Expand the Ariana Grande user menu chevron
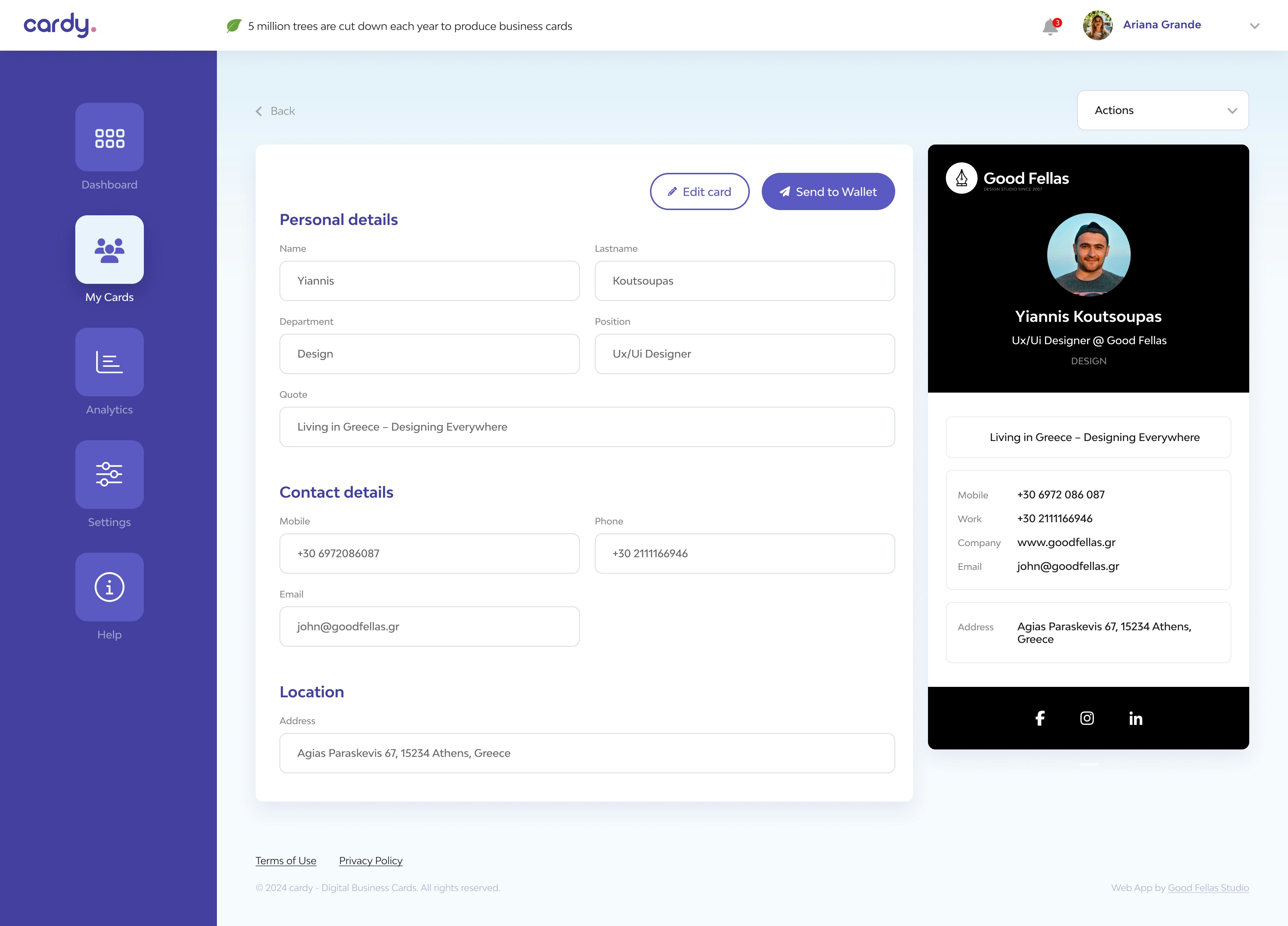This screenshot has height=926, width=1288. 1254,26
